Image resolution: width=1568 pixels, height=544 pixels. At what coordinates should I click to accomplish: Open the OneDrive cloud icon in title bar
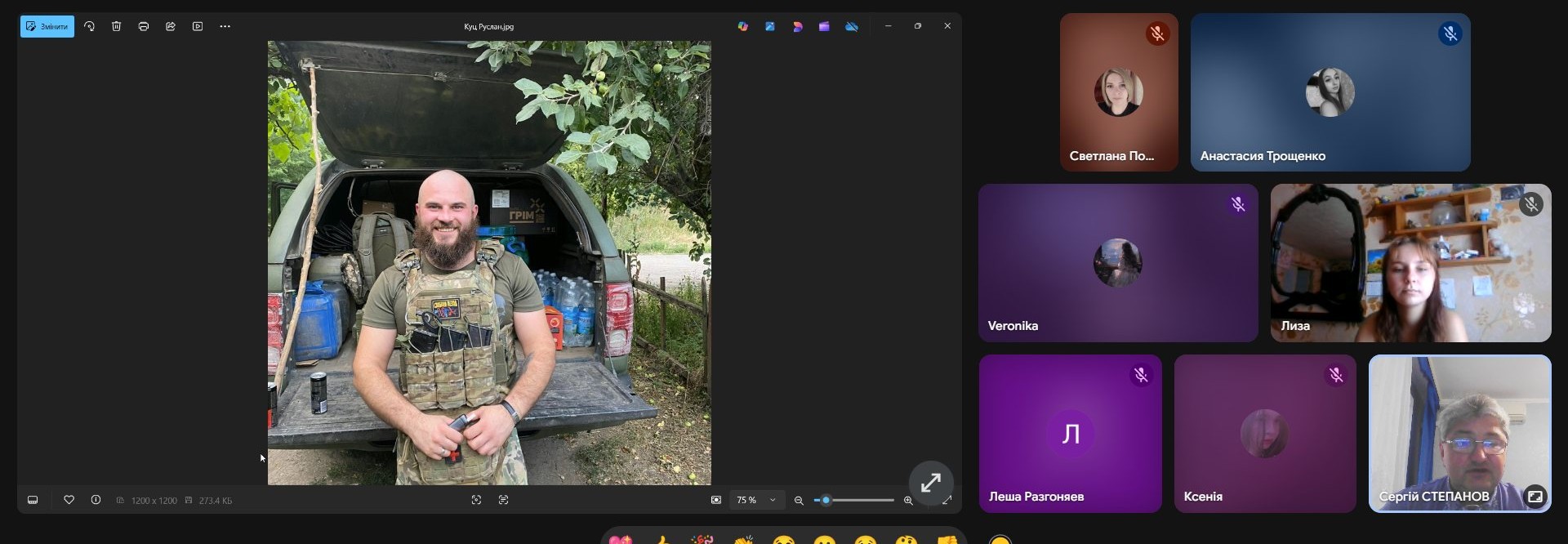coord(852,26)
